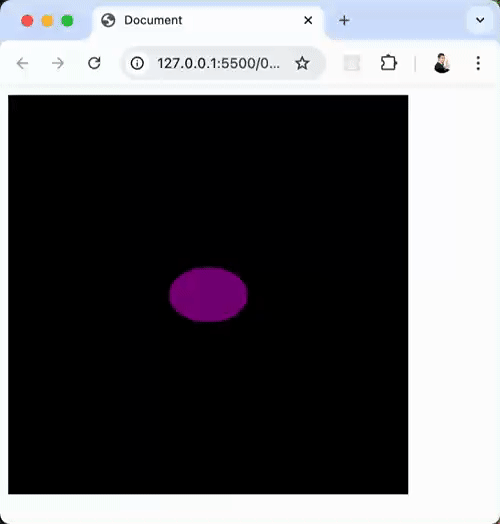Viewport: 500px width, 524px height.
Task: Click the green fullscreen window button
Action: pyautogui.click(x=67, y=21)
